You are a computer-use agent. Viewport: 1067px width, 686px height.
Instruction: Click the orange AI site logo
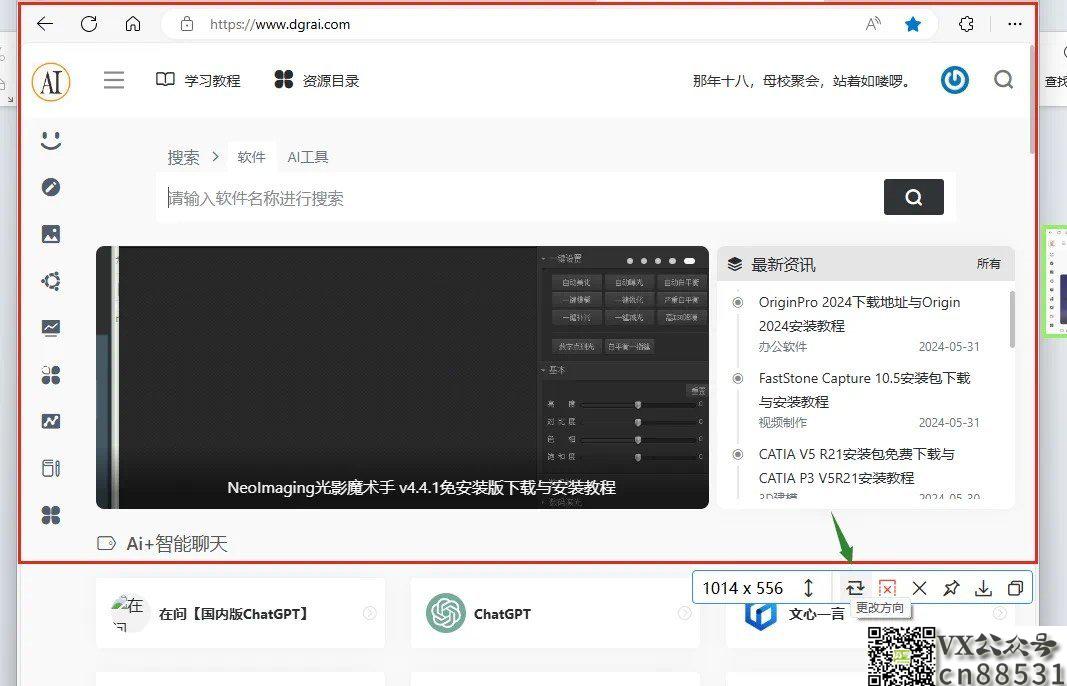[x=51, y=82]
